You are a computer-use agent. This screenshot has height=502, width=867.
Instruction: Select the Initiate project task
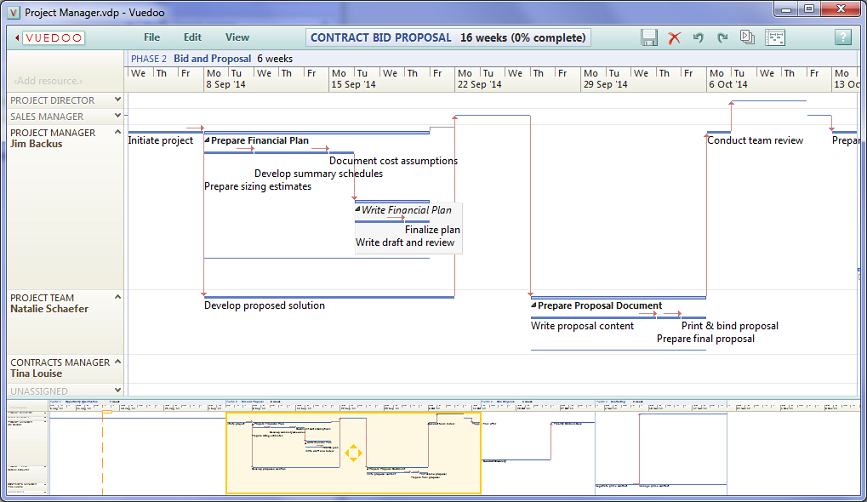point(160,140)
